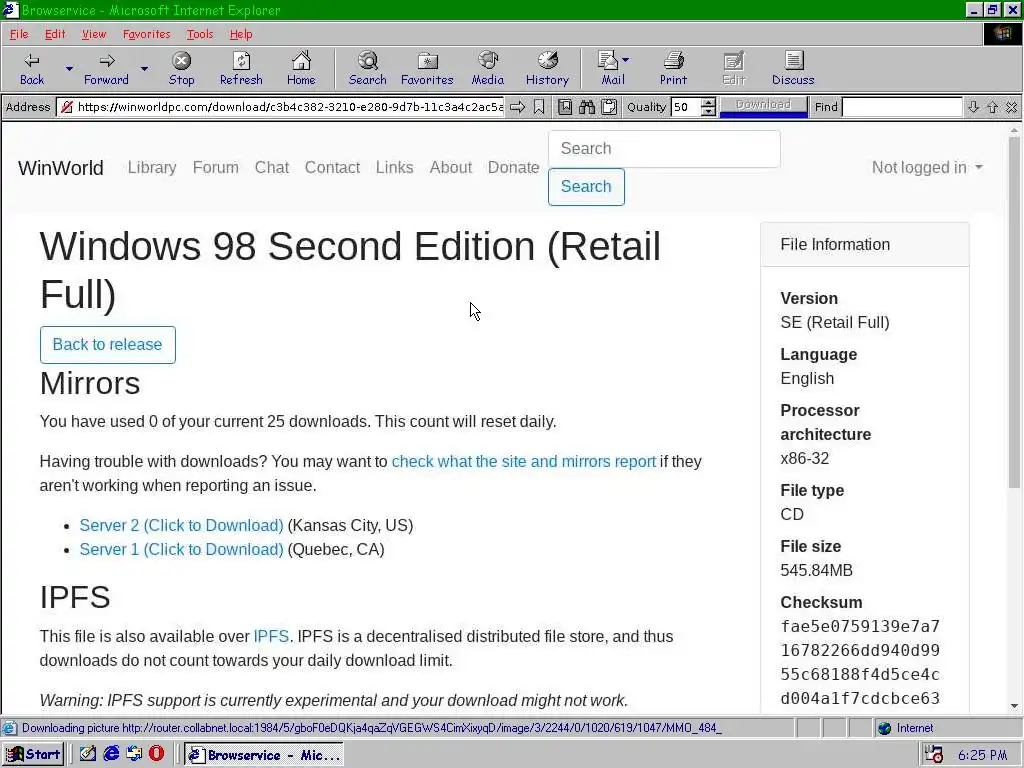1024x768 pixels.
Task: Increase Quality value with up stepper
Action: click(x=709, y=103)
